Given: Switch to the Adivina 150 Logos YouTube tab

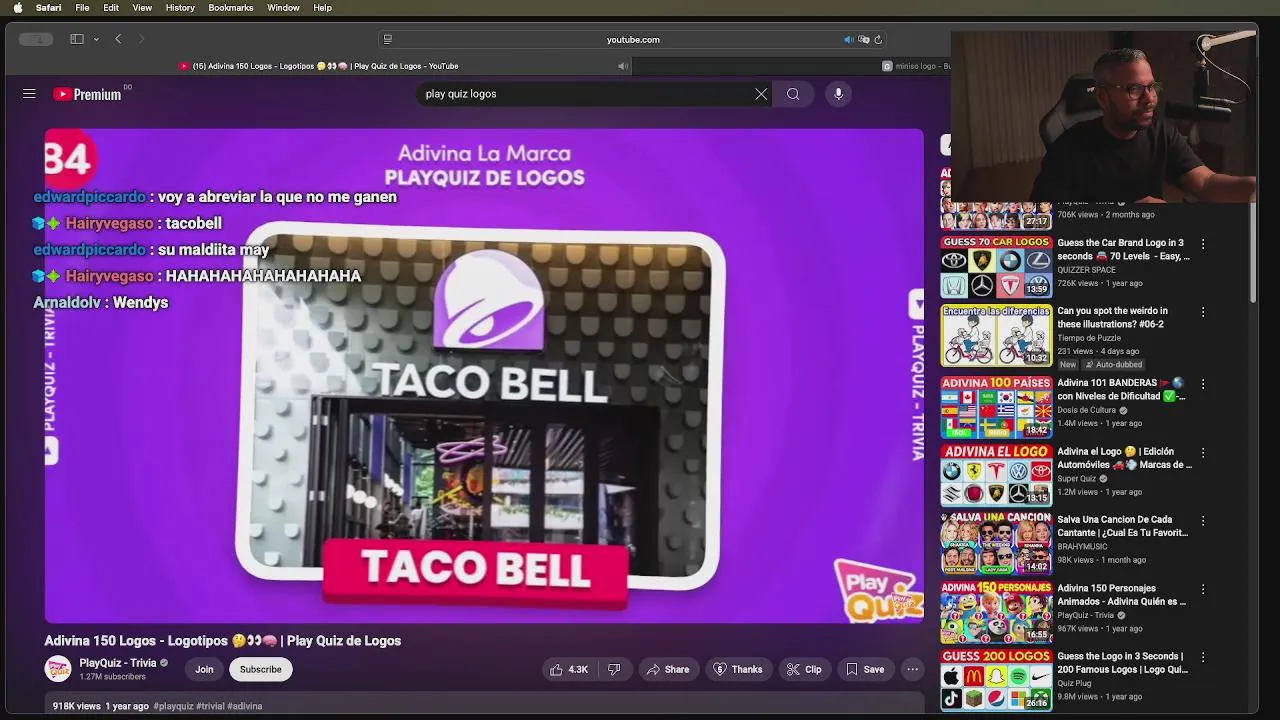Looking at the screenshot, I should click(318, 66).
